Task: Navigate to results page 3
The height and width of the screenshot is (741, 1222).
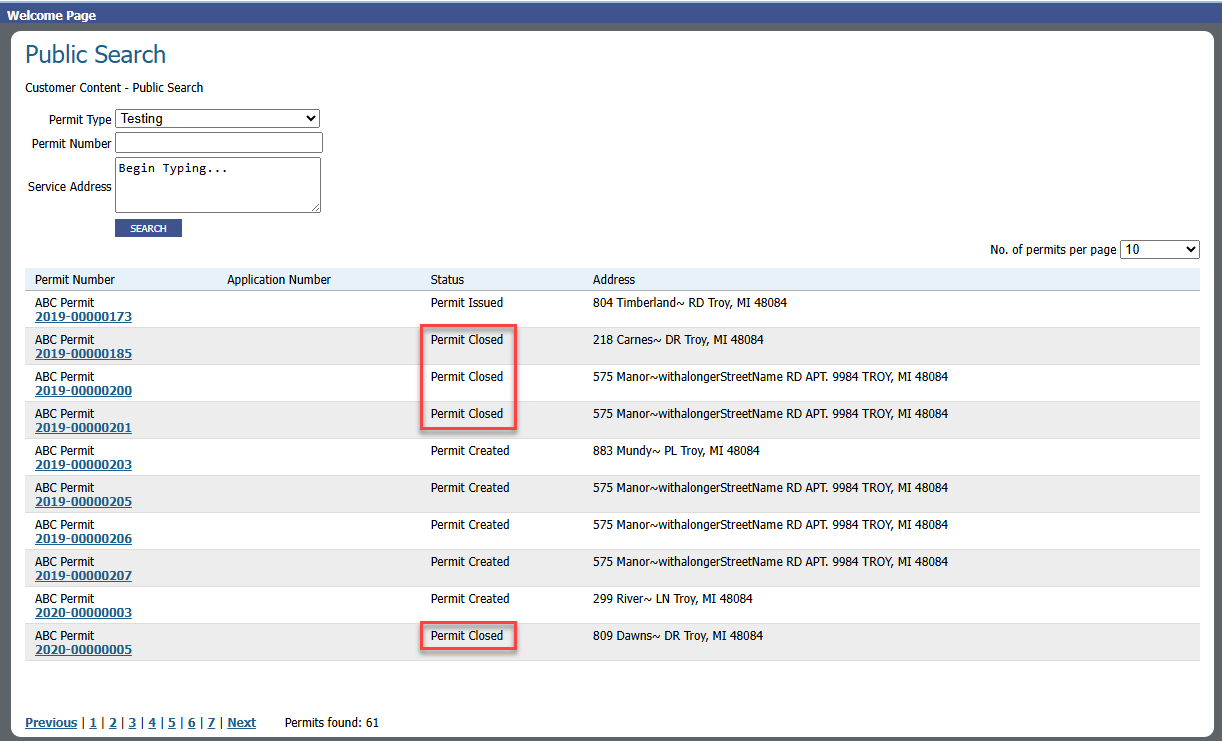Action: coord(132,723)
